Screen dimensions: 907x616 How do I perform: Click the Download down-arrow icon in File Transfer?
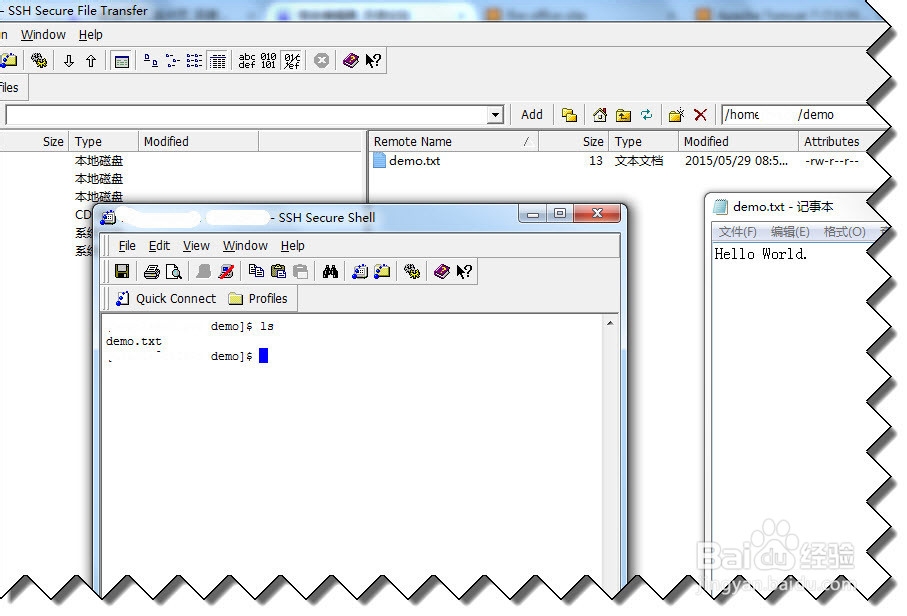69,61
